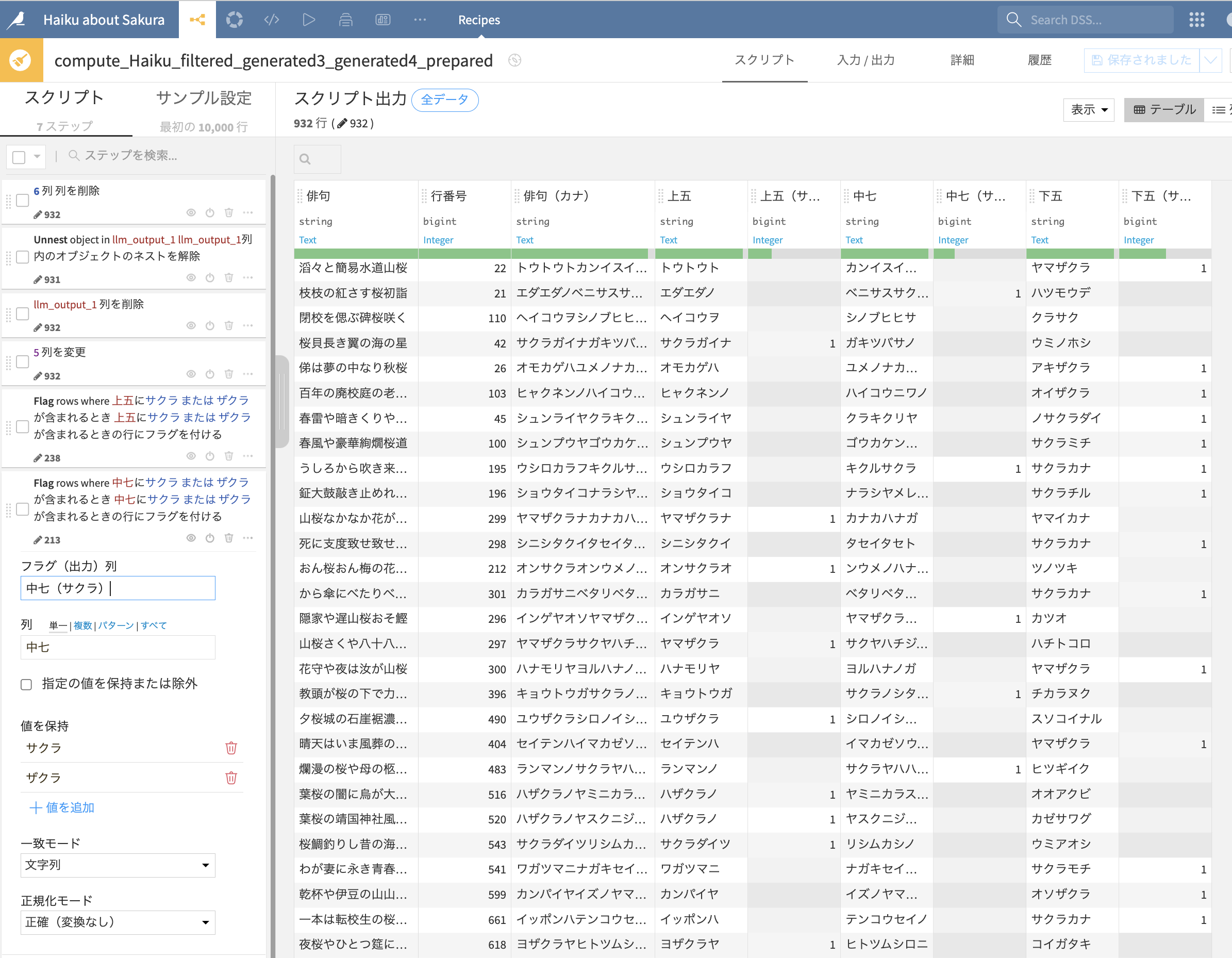This screenshot has width=1232, height=958.
Task: Open the 正規化モード dropdown
Action: [x=118, y=922]
